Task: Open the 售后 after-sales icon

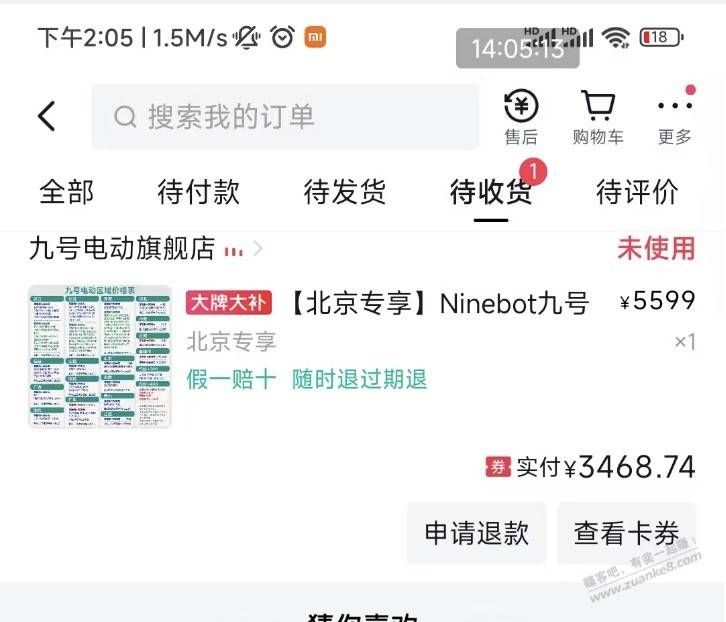Action: coord(521,117)
